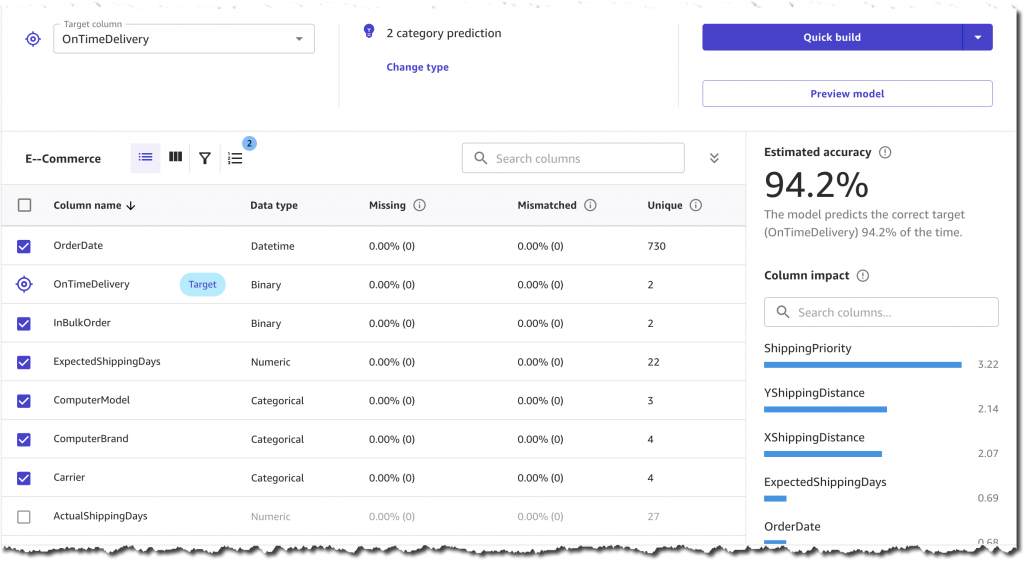Click magnifier icon in Column impact search
The width and height of the screenshot is (1024, 561).
coord(783,312)
